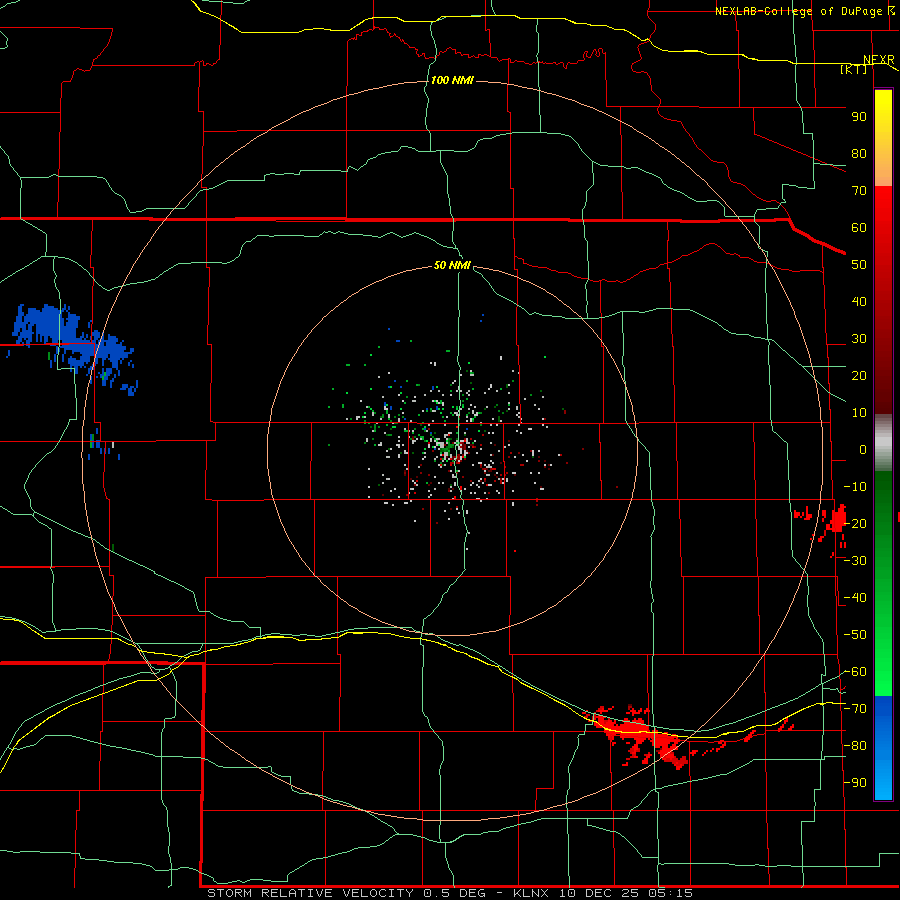Select the positive 20 knot scale value
900x900 pixels.
(x=859, y=376)
